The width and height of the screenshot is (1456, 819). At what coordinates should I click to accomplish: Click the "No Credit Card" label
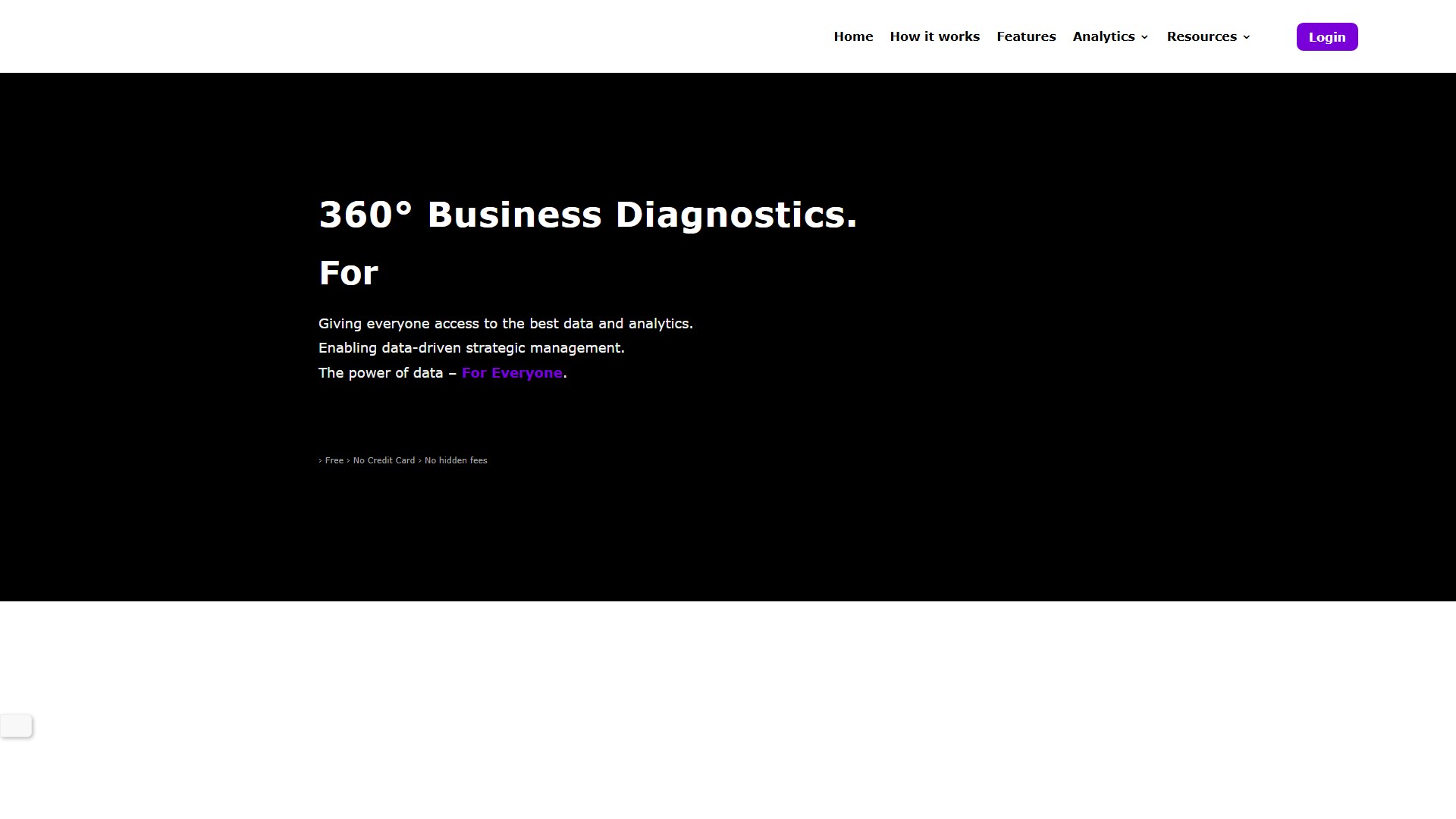384,460
